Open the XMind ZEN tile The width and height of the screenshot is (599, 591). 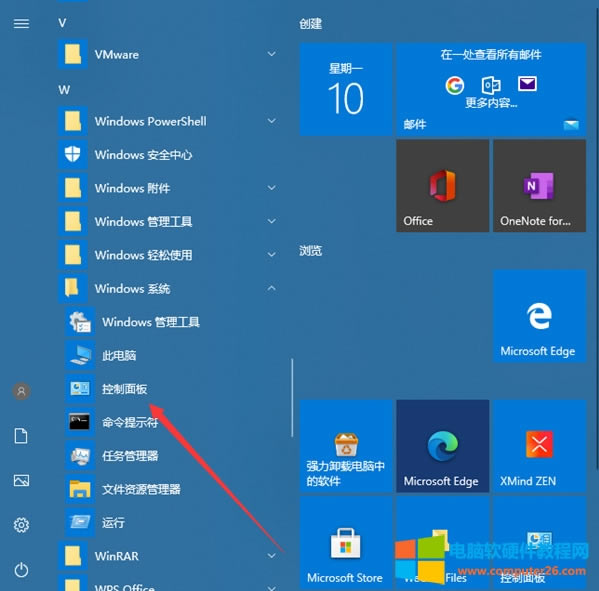tap(539, 446)
